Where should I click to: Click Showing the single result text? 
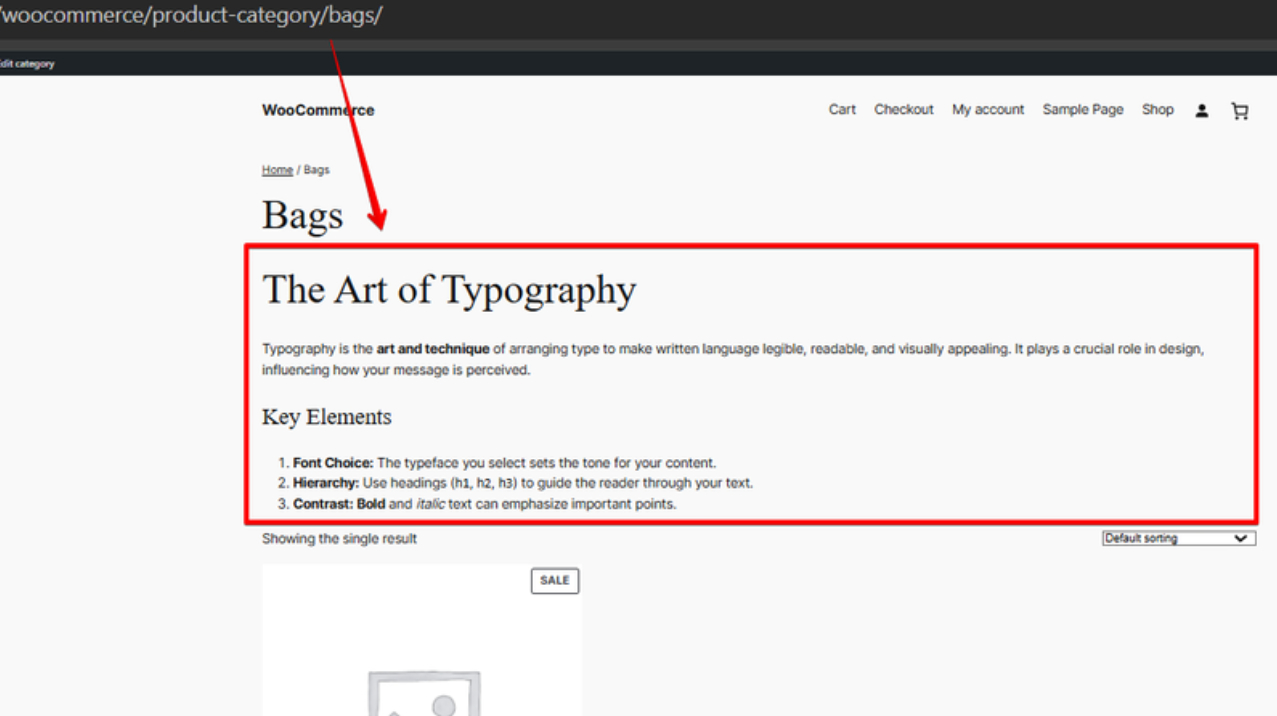pyautogui.click(x=339, y=539)
